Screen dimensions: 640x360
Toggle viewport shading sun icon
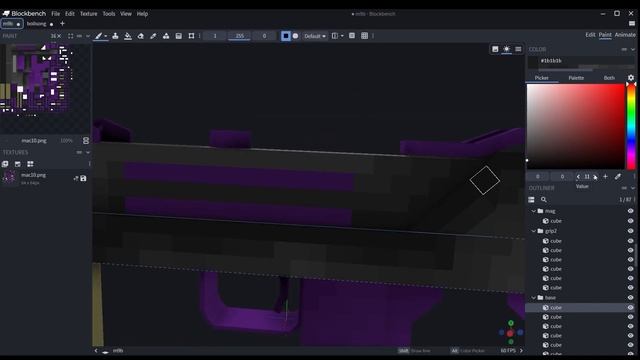tap(507, 49)
